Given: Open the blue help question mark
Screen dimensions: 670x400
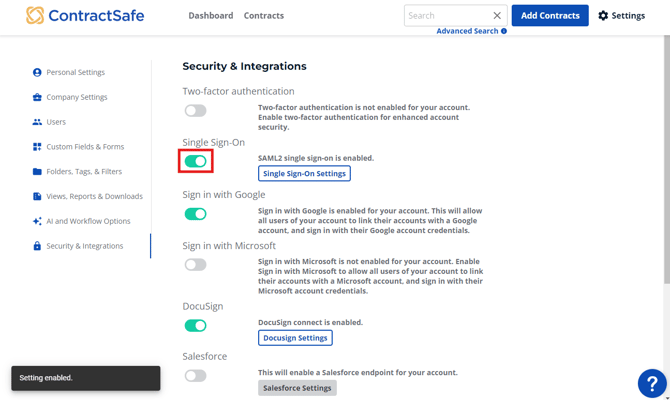Looking at the screenshot, I should pos(651,383).
